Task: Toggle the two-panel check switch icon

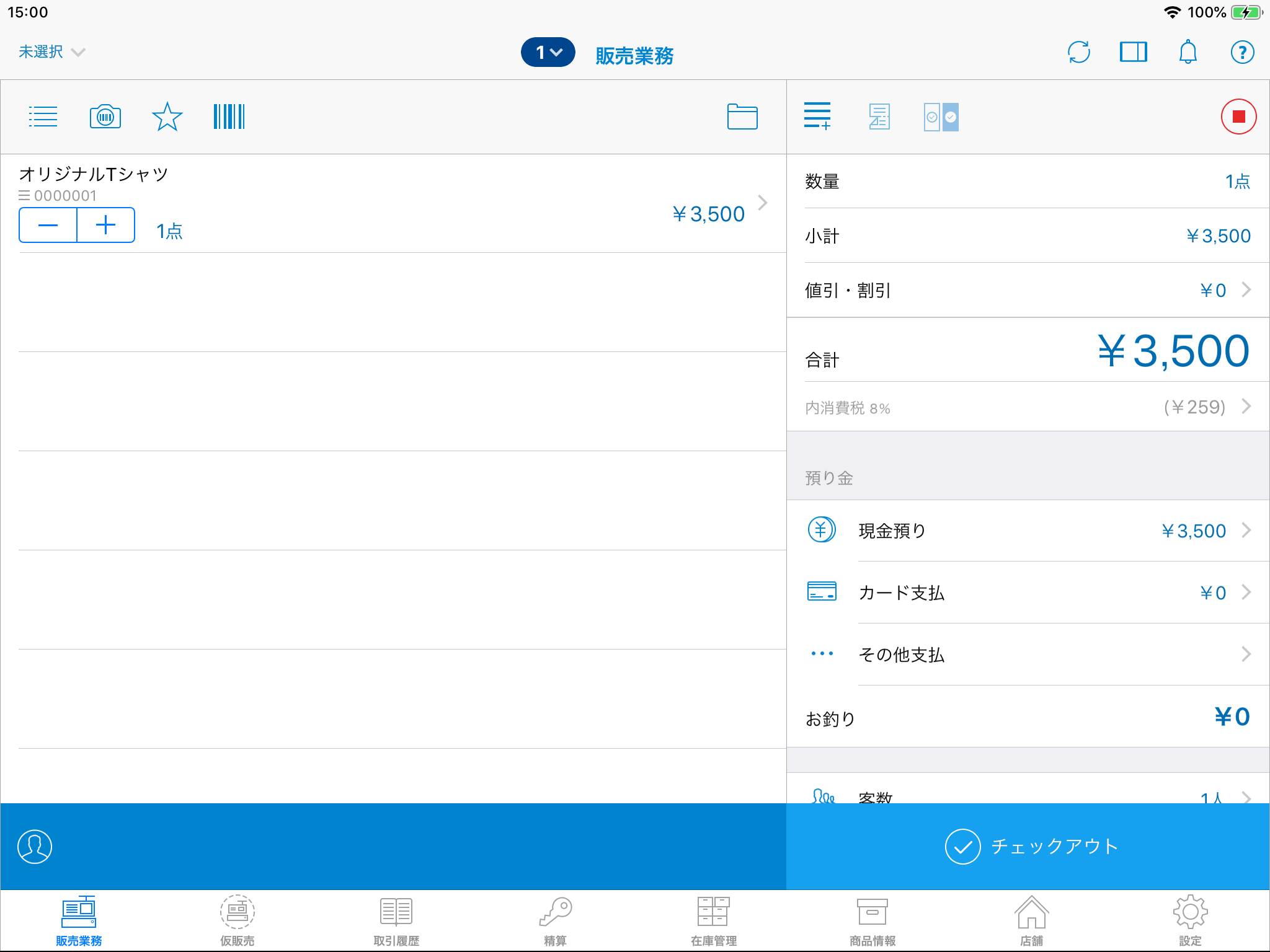Action: click(941, 117)
